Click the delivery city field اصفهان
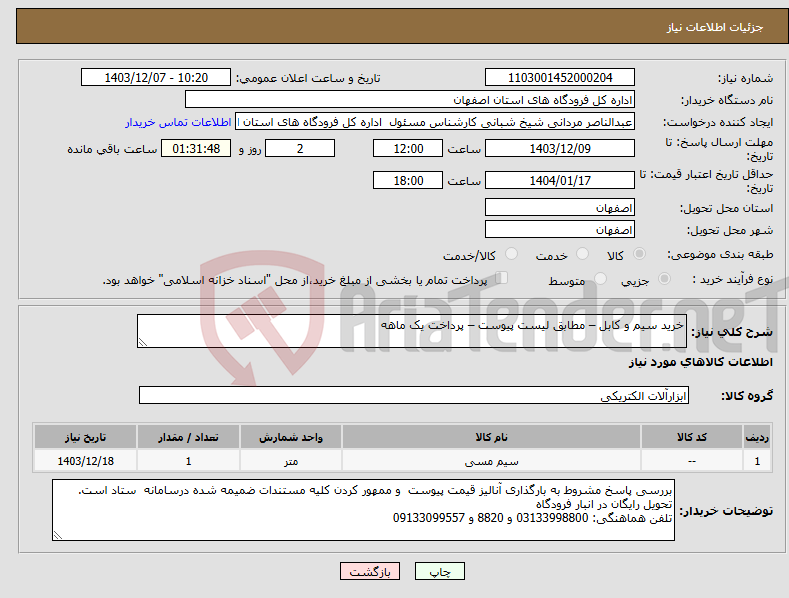Image resolution: width=789 pixels, height=598 pixels. point(560,230)
